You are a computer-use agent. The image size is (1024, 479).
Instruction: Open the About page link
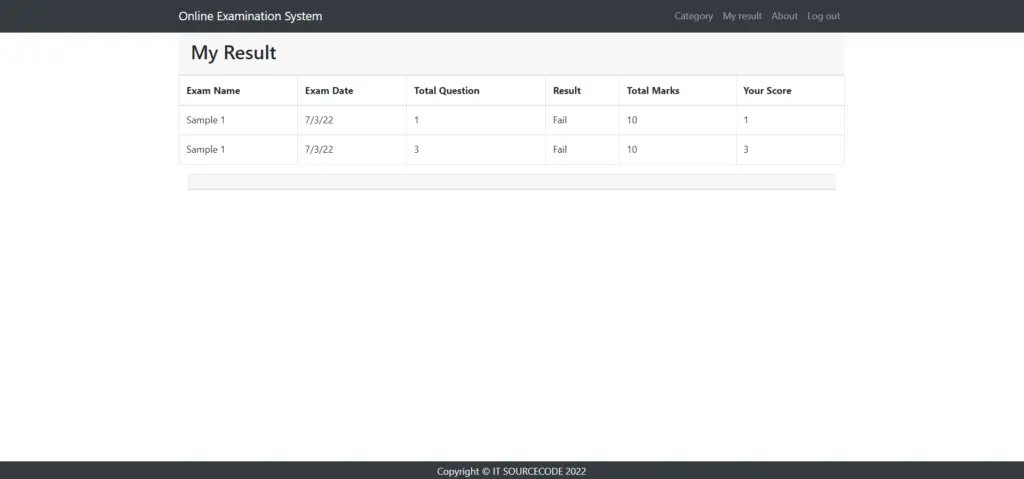[x=784, y=16]
